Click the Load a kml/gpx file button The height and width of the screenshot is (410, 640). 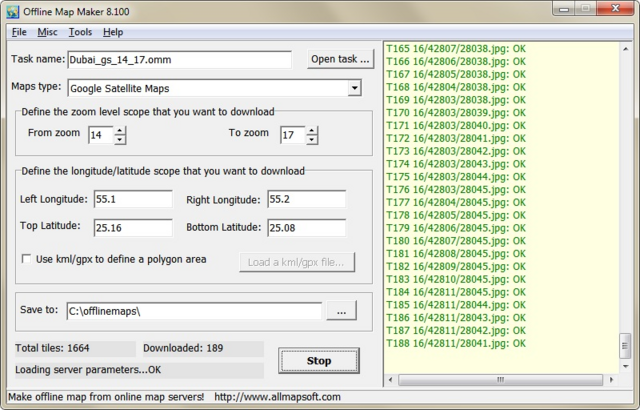(x=297, y=262)
